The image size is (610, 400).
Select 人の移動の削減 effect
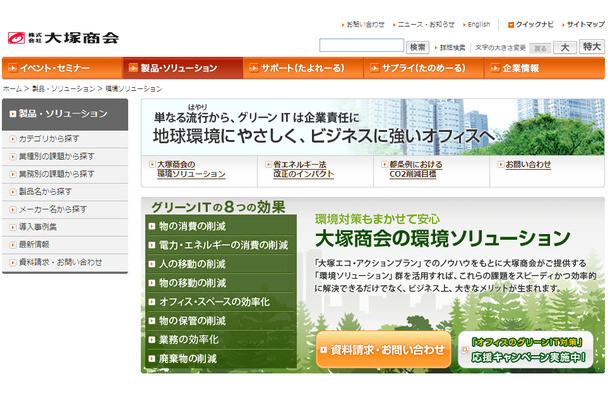[x=221, y=264]
